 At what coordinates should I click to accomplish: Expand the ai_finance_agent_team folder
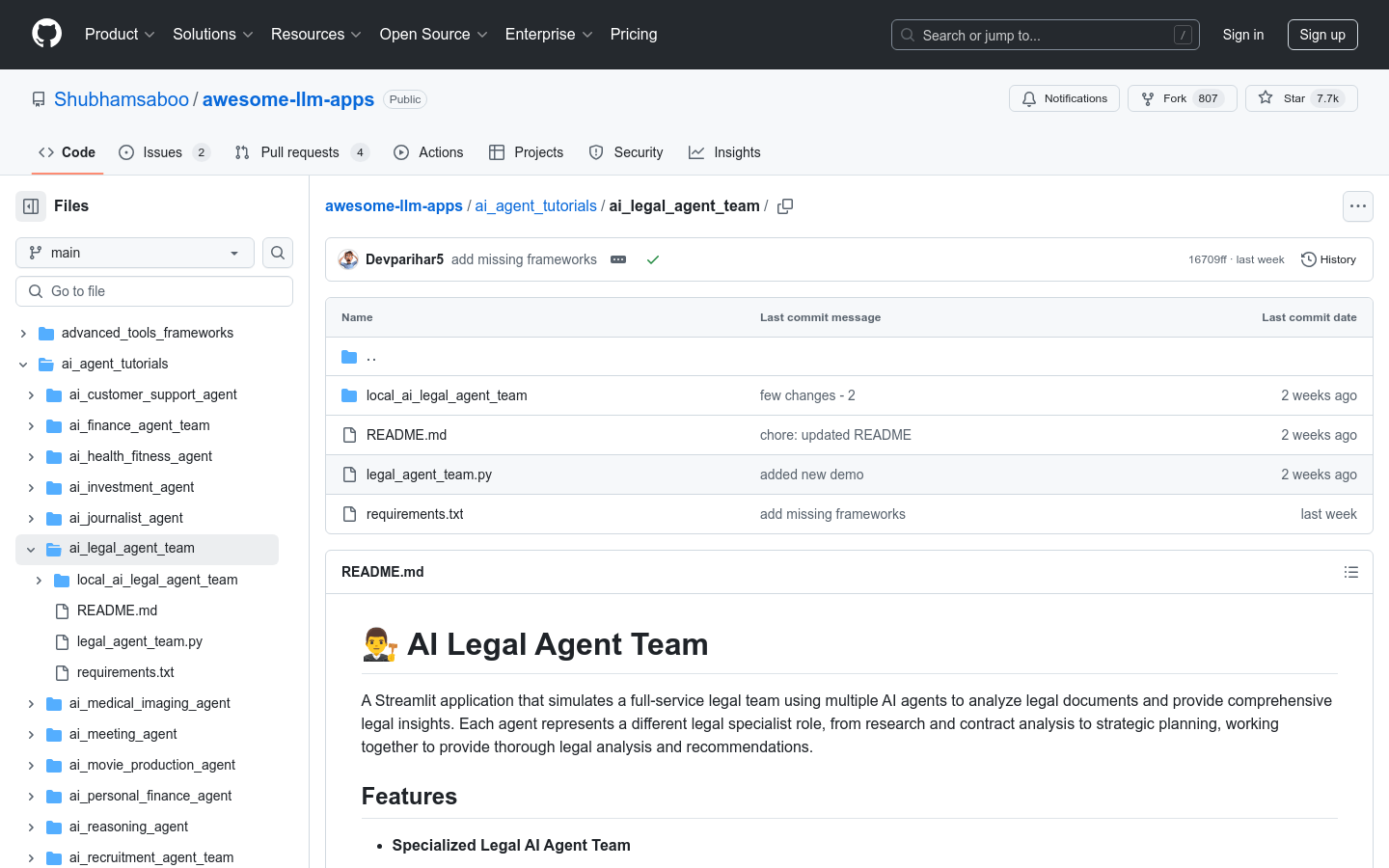pyautogui.click(x=30, y=425)
